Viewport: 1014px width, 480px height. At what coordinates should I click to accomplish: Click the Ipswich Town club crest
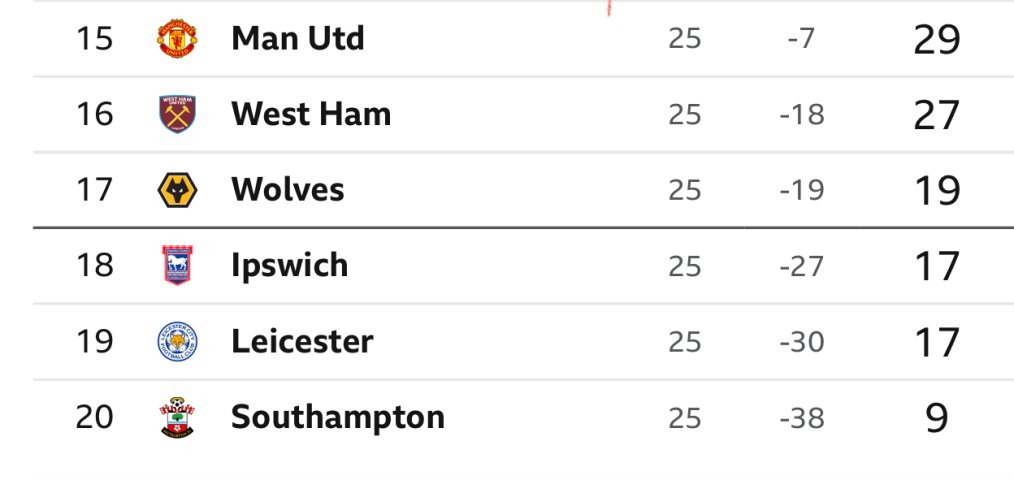[x=177, y=265]
